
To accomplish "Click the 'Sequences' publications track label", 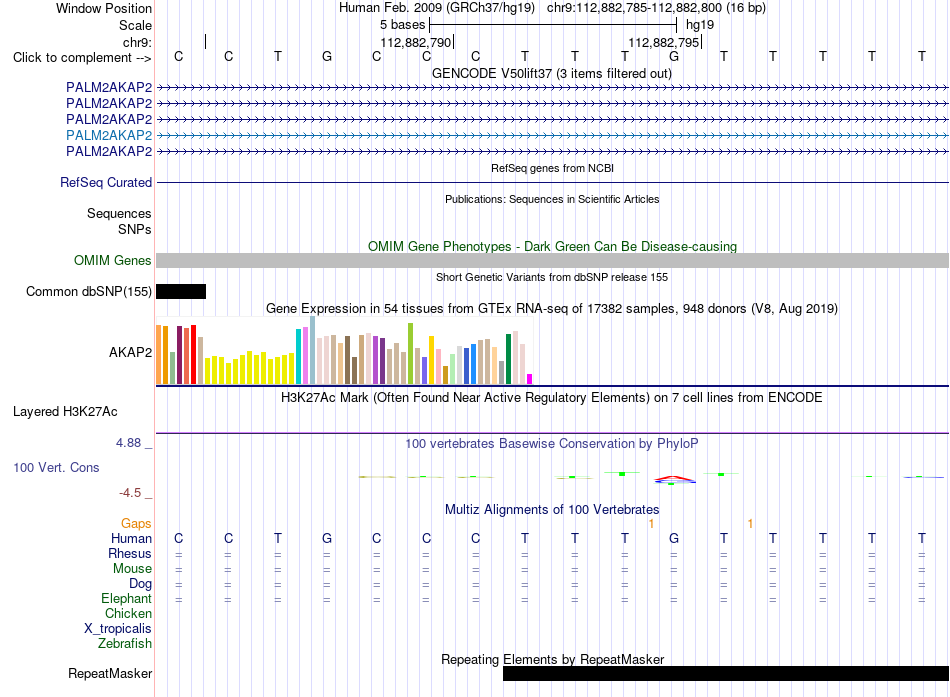I will pos(119,213).
